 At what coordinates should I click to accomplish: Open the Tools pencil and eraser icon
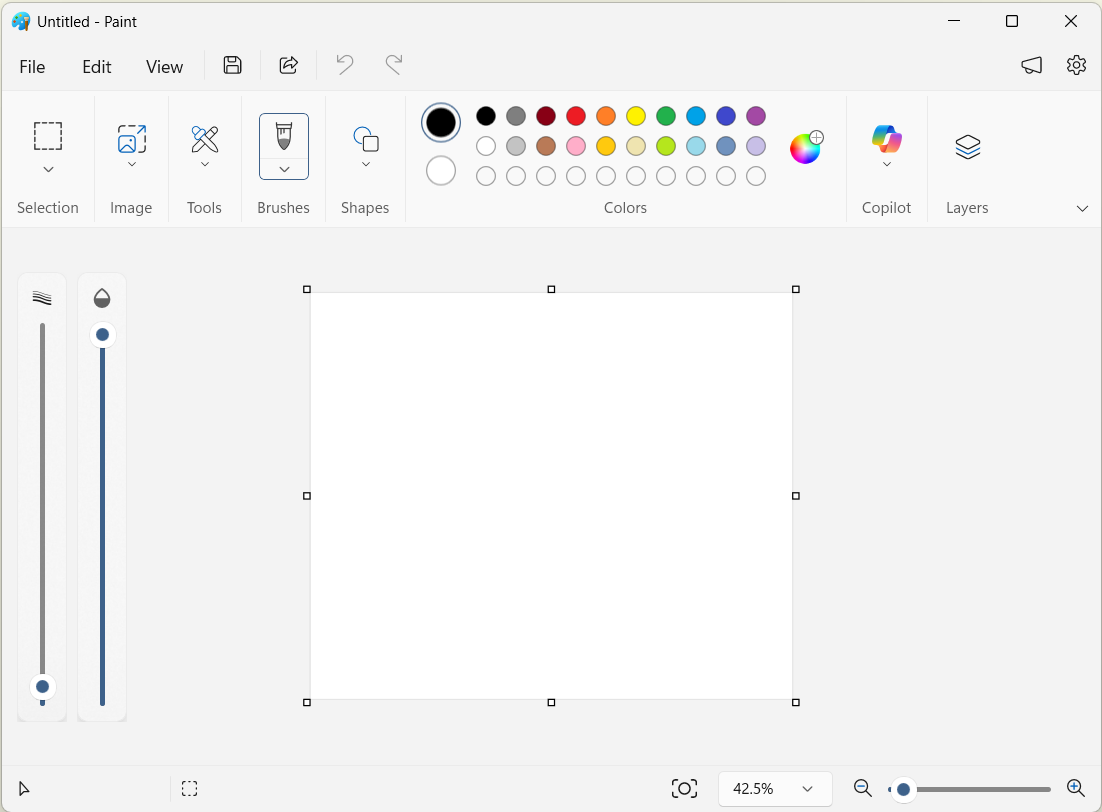tap(205, 138)
